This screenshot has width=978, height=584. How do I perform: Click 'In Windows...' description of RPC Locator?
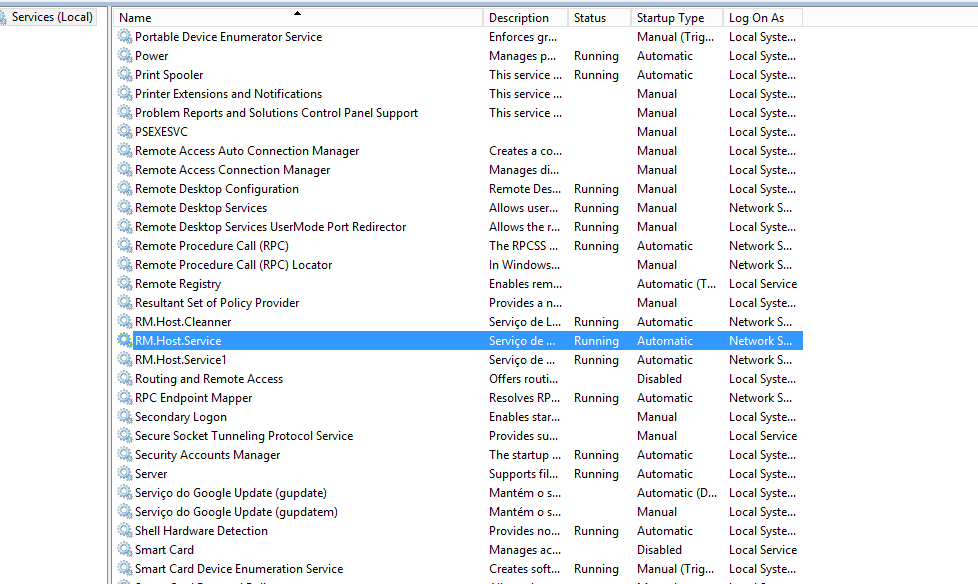pyautogui.click(x=524, y=265)
